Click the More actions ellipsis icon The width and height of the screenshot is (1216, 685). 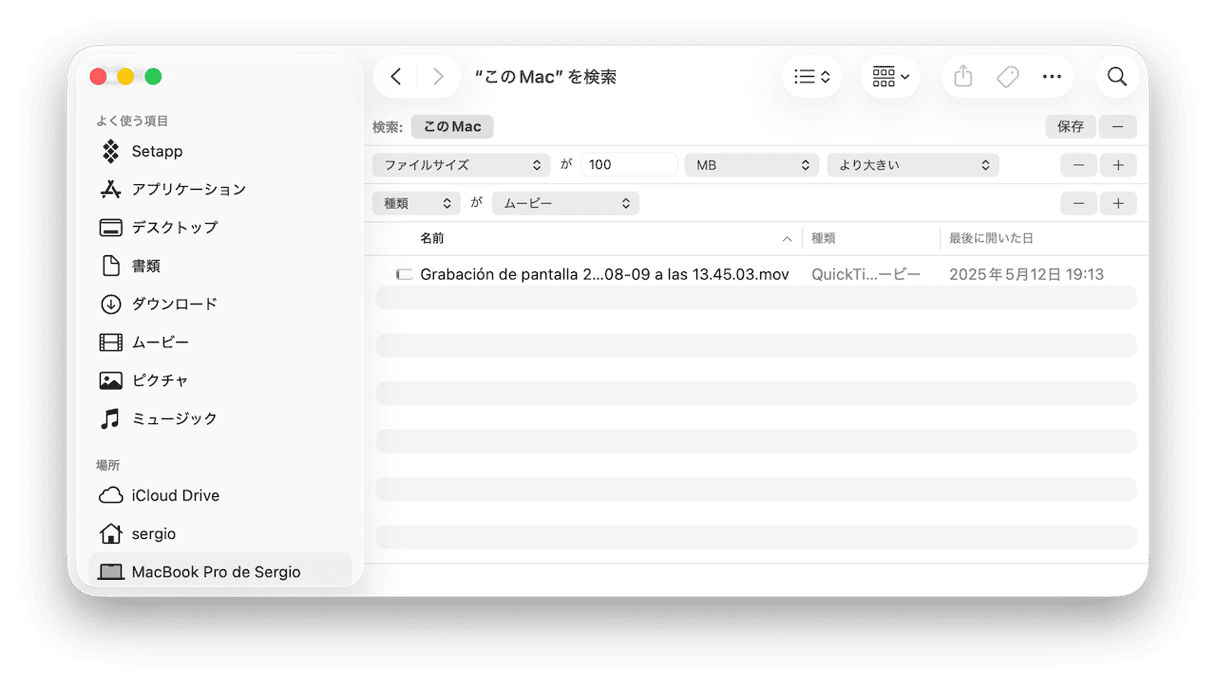1052,76
